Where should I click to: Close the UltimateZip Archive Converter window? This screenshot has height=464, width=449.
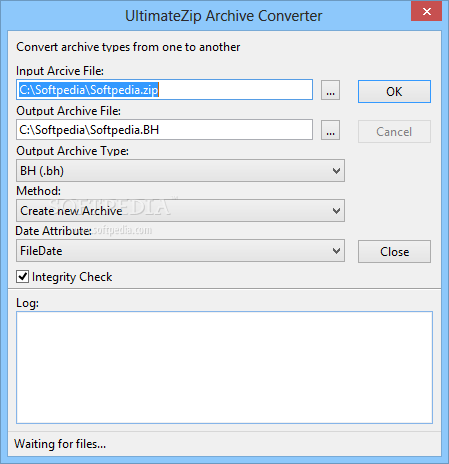click(x=426, y=12)
